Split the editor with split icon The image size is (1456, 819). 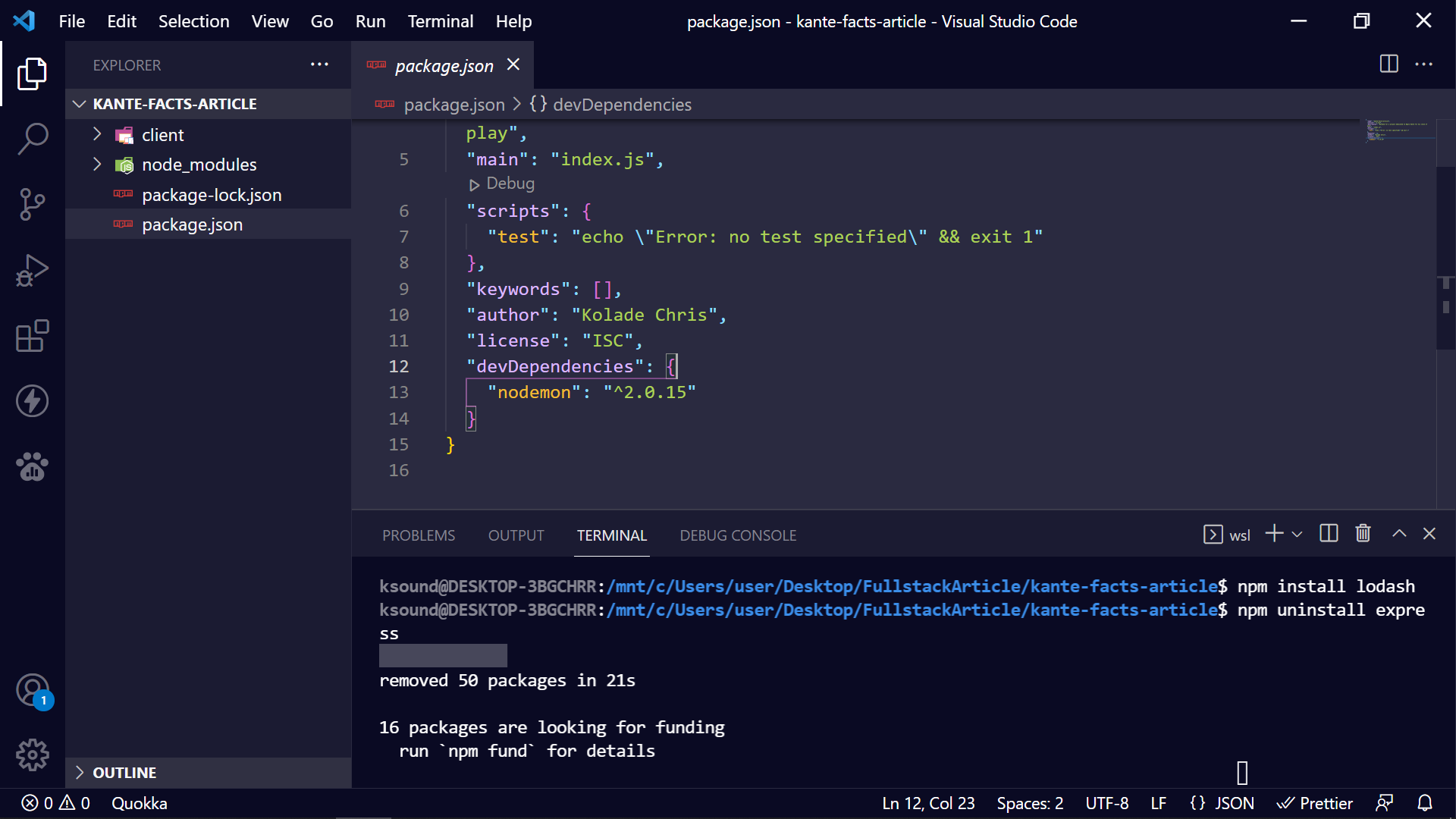tap(1389, 64)
